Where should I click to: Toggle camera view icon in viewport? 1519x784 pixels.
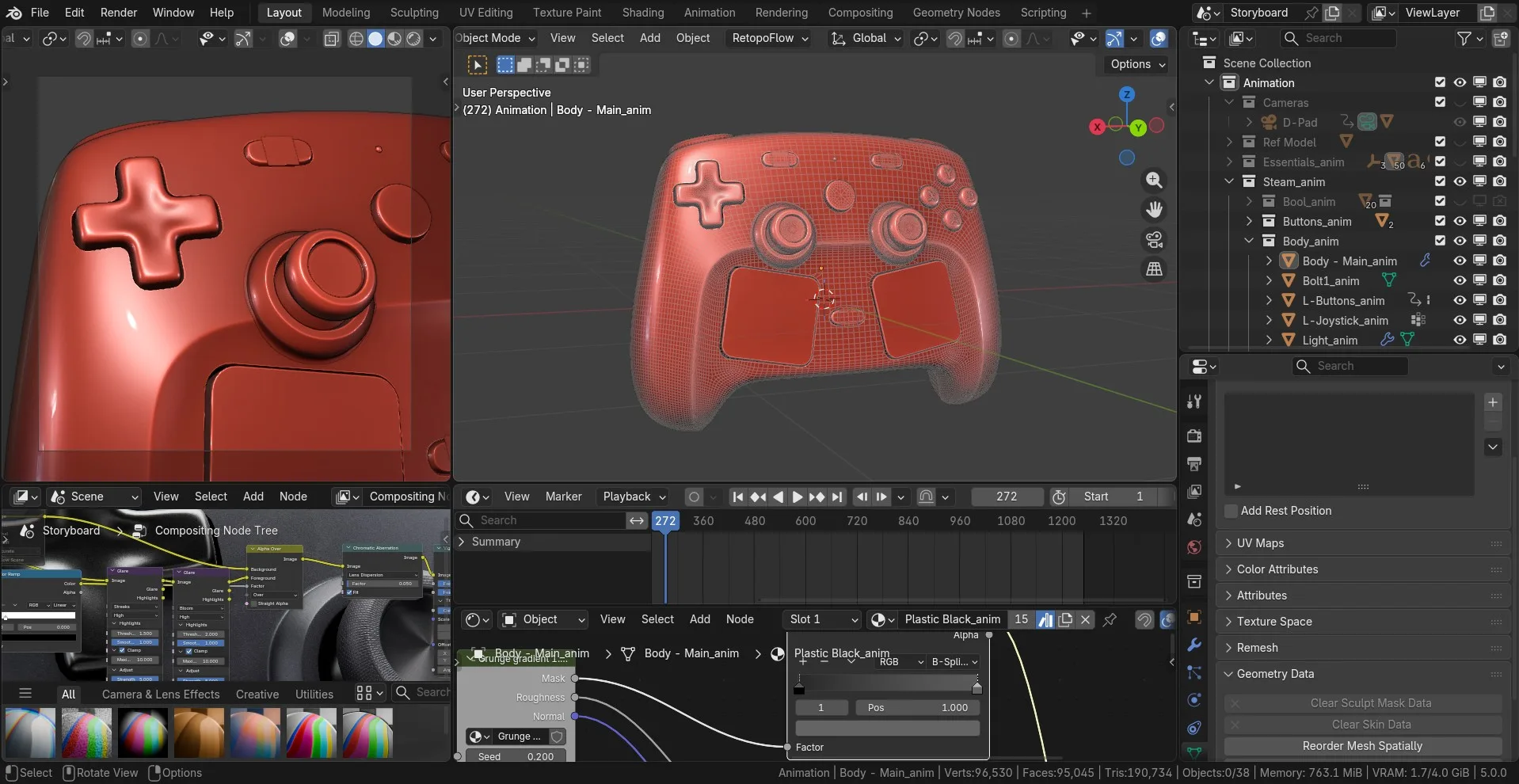1155,240
